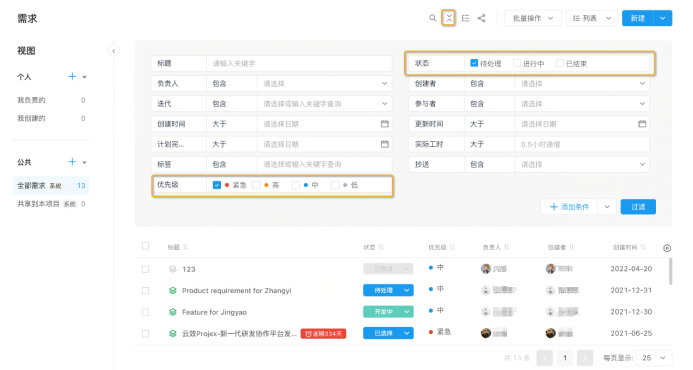Expand the dropdown arrow beside 添加条件
Screen dimensions: 693x370
tap(607, 207)
